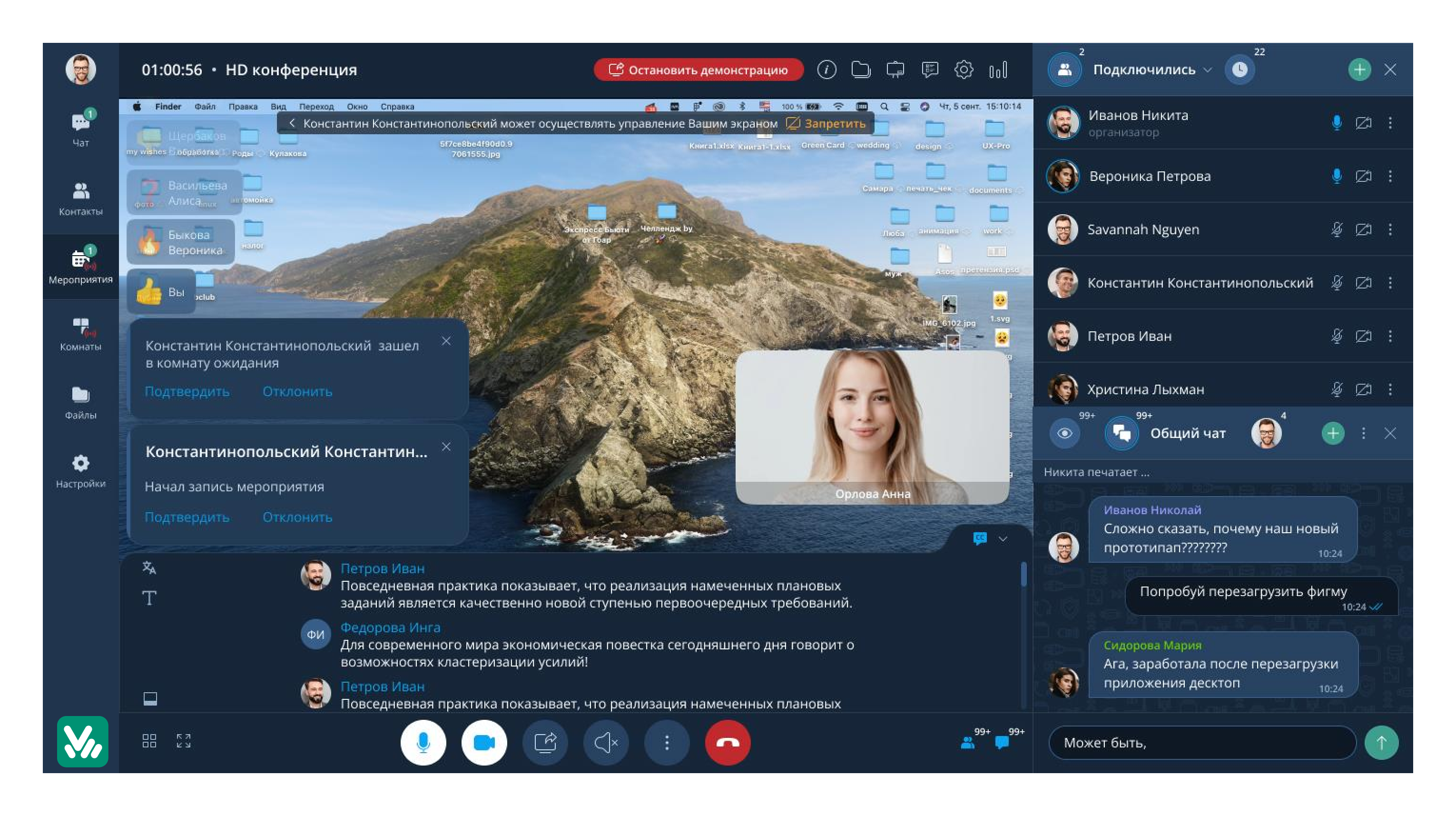Dismiss the waiting room notification
The width and height of the screenshot is (1456, 816).
[x=446, y=341]
